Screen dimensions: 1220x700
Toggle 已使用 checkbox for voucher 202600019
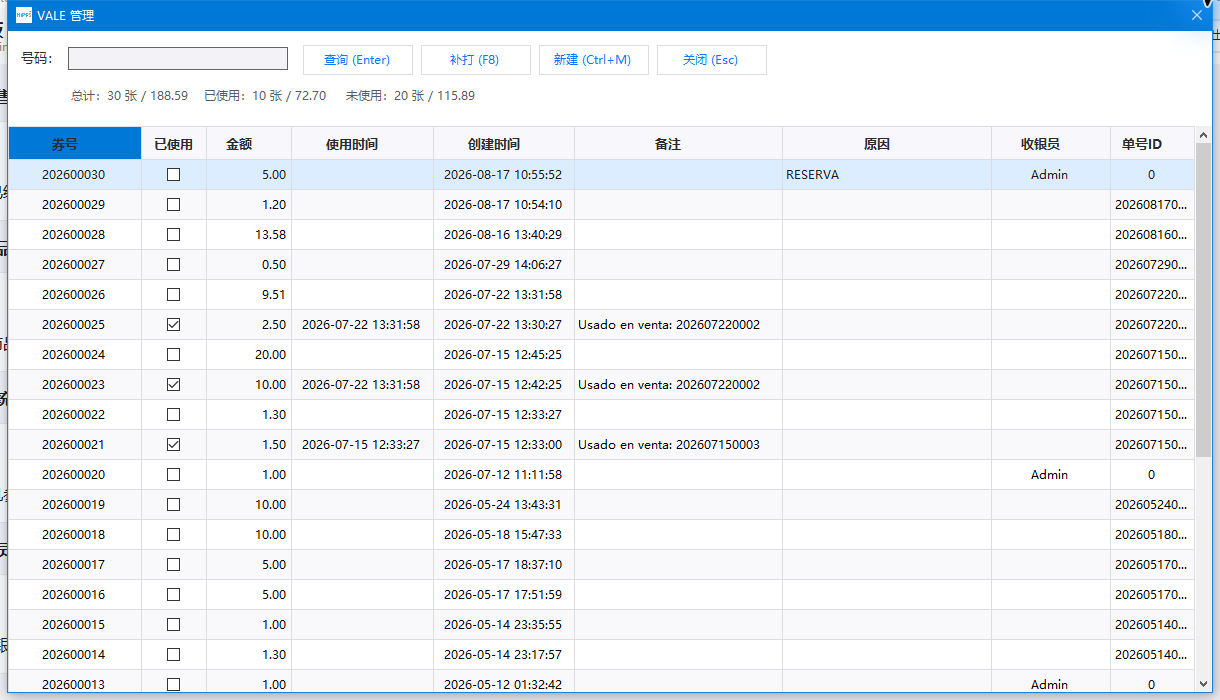(174, 505)
